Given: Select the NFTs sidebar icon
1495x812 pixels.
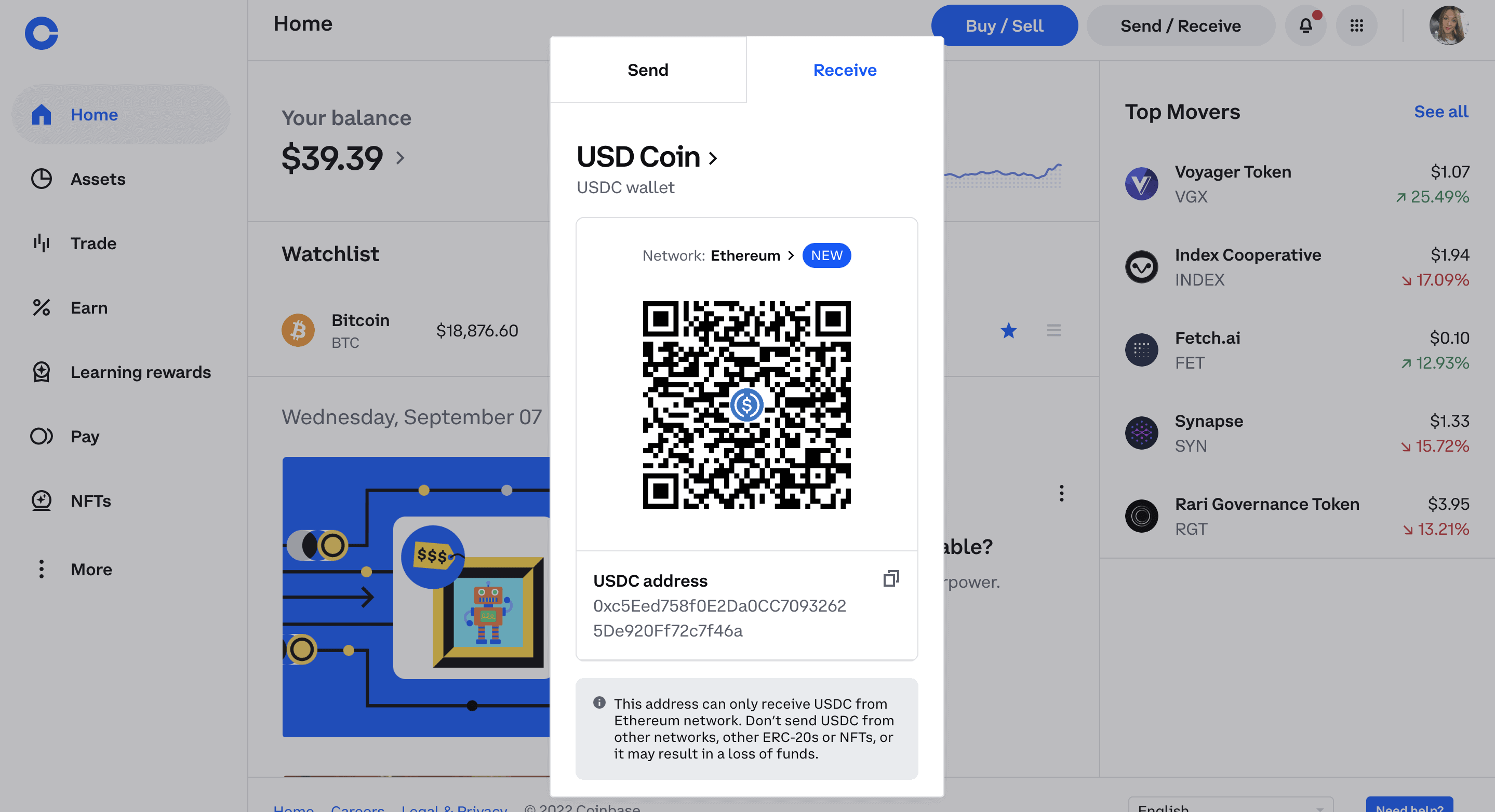Looking at the screenshot, I should pos(41,500).
